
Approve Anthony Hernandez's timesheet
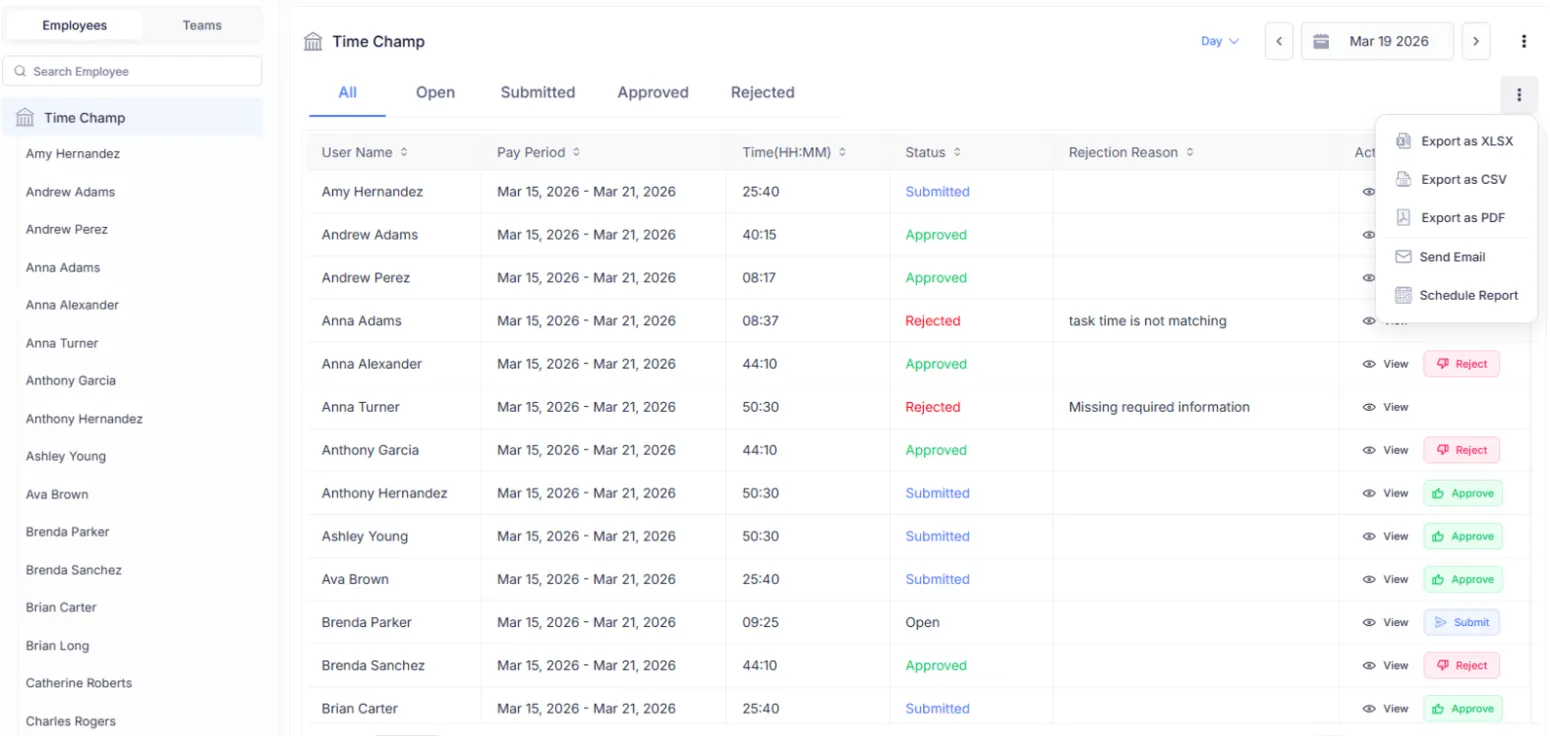coord(1463,493)
